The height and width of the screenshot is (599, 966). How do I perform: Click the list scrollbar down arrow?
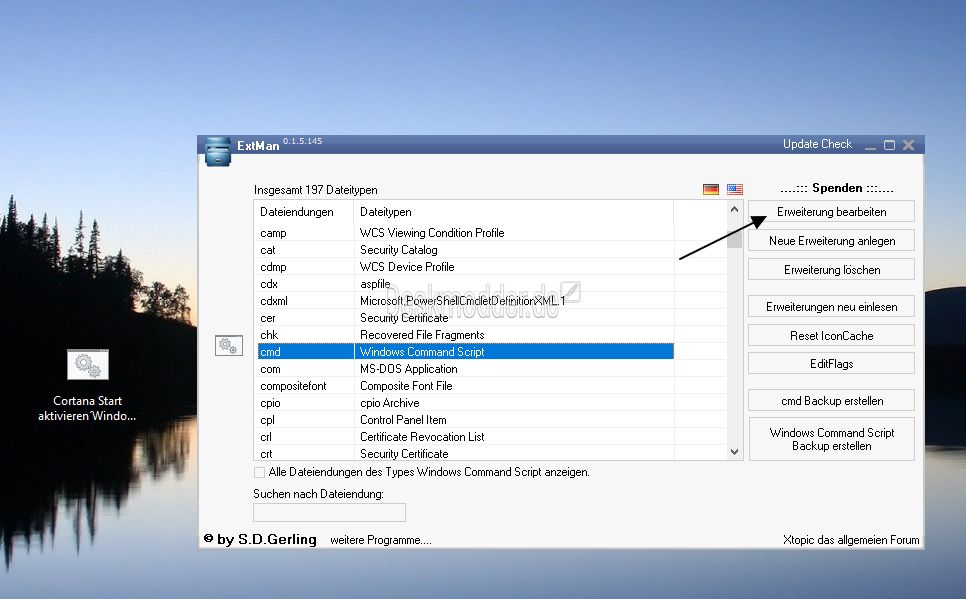[734, 452]
